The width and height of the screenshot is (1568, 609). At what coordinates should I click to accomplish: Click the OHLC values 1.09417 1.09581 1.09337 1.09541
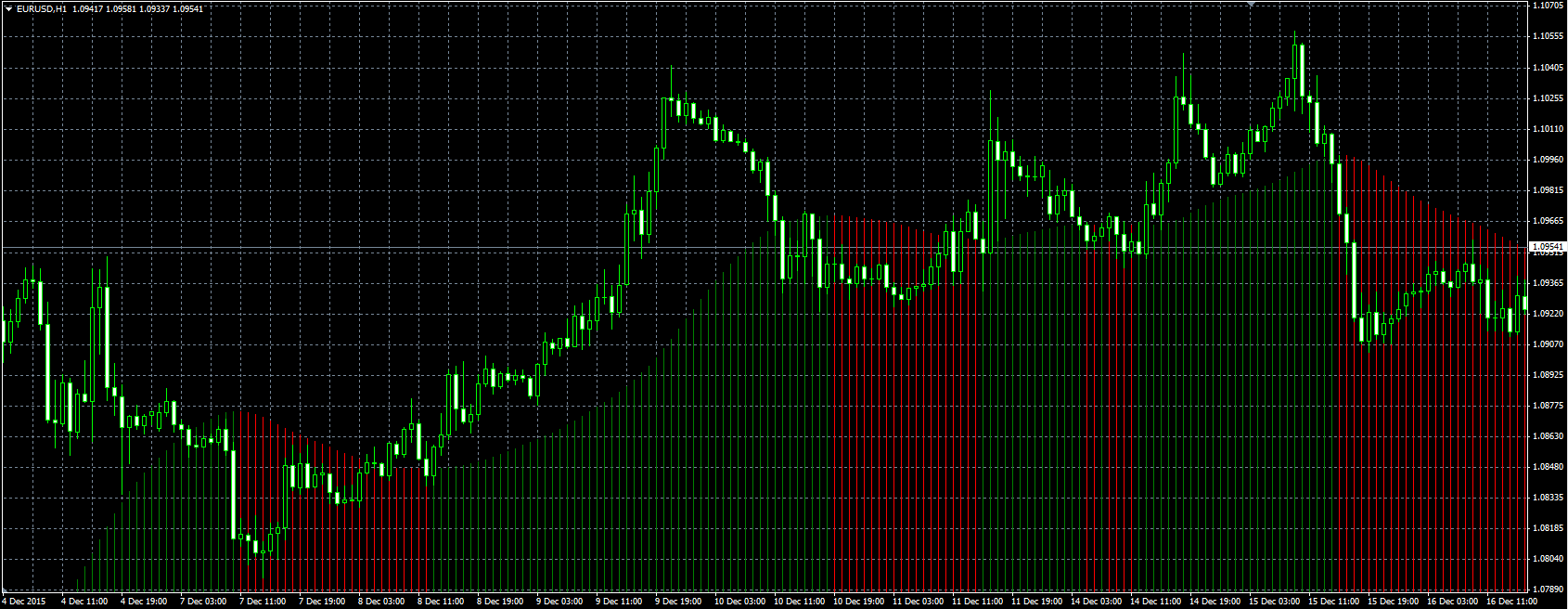click(138, 8)
